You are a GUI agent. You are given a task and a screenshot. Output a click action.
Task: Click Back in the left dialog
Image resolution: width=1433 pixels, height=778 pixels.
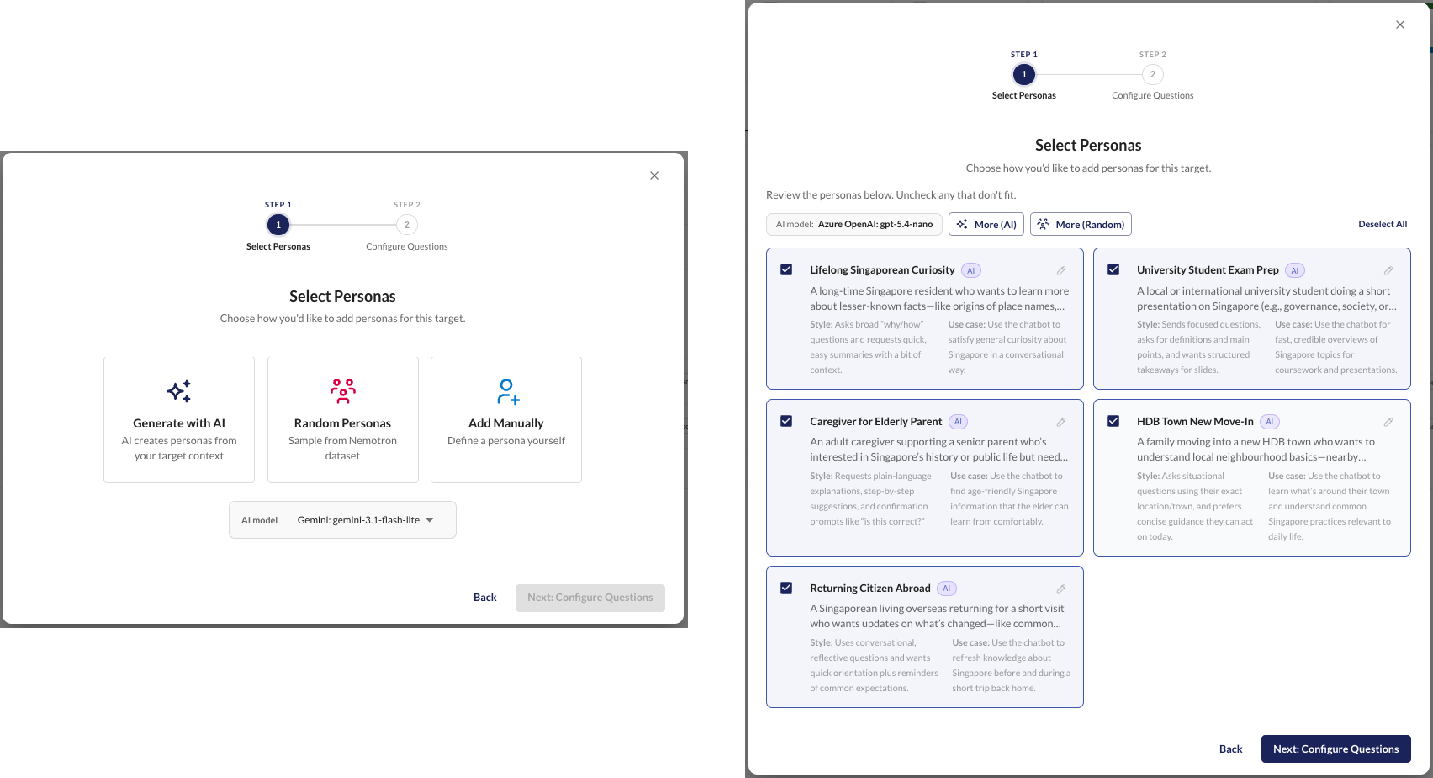tap(485, 597)
